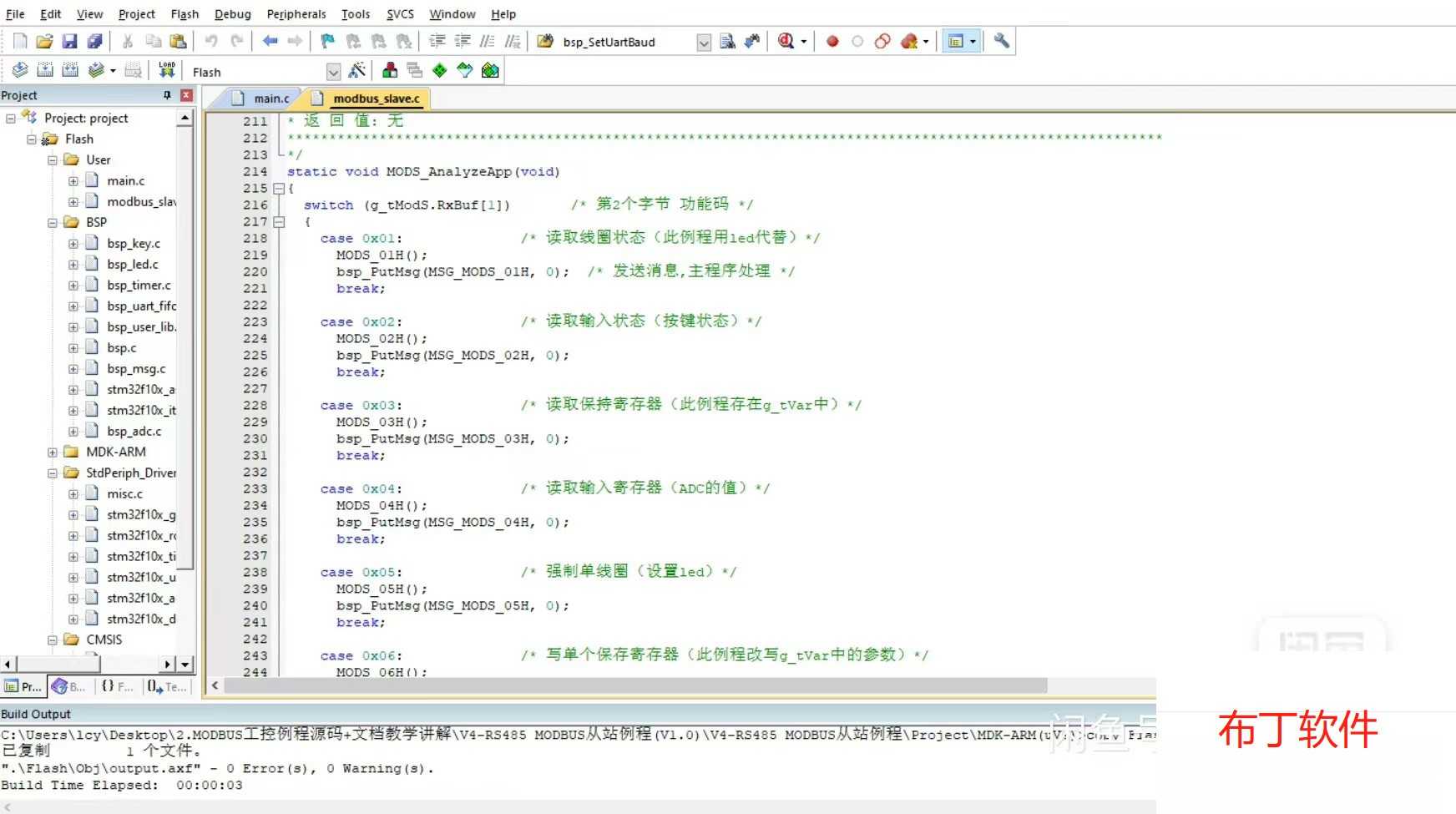Build target using the Build icon

tap(45, 70)
